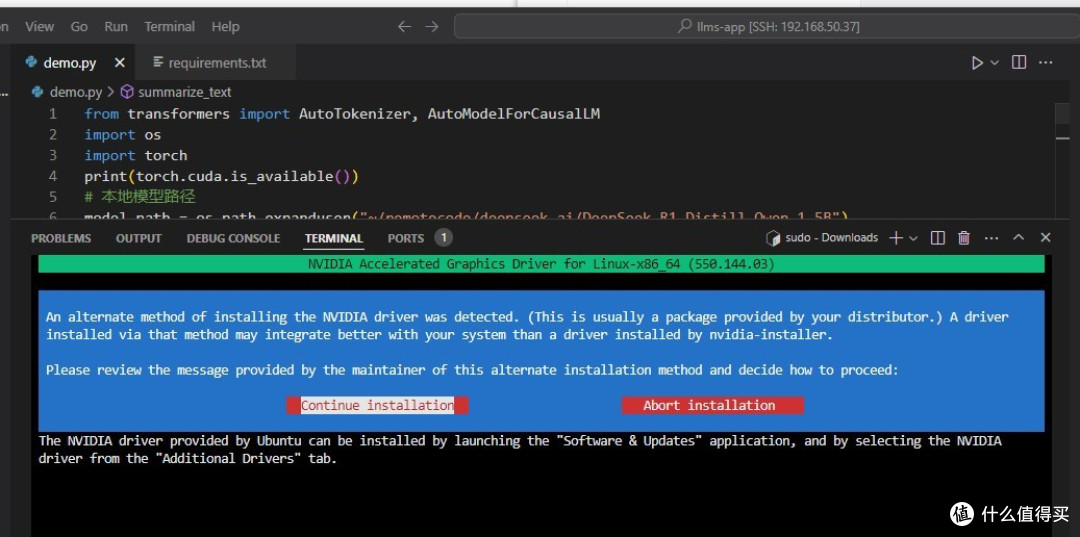Open the Run menu
The image size is (1080, 537).
[x=116, y=27]
